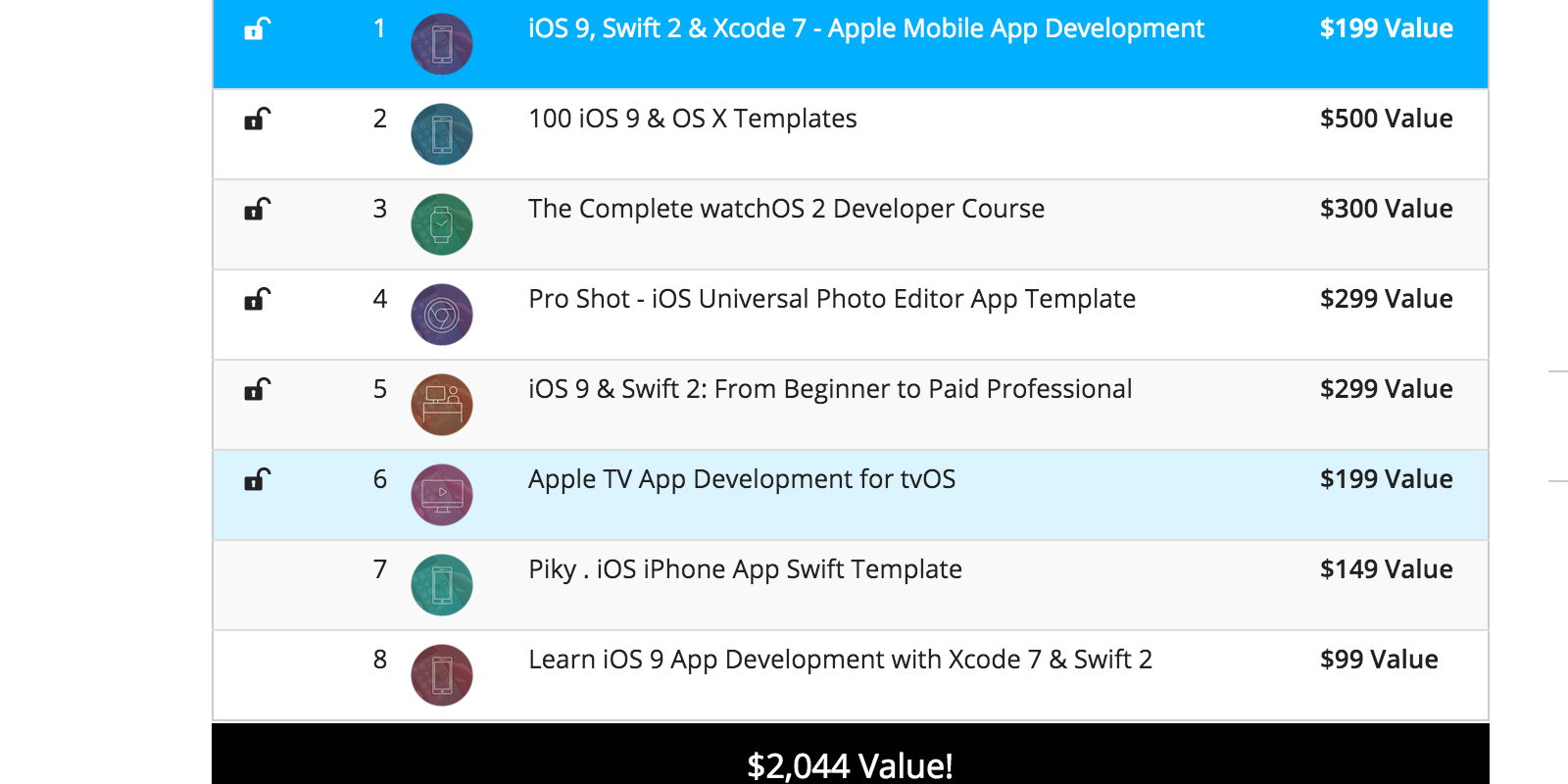Open 100 iOS 9 & OS X Templates
This screenshot has width=1568, height=784.
tap(693, 119)
